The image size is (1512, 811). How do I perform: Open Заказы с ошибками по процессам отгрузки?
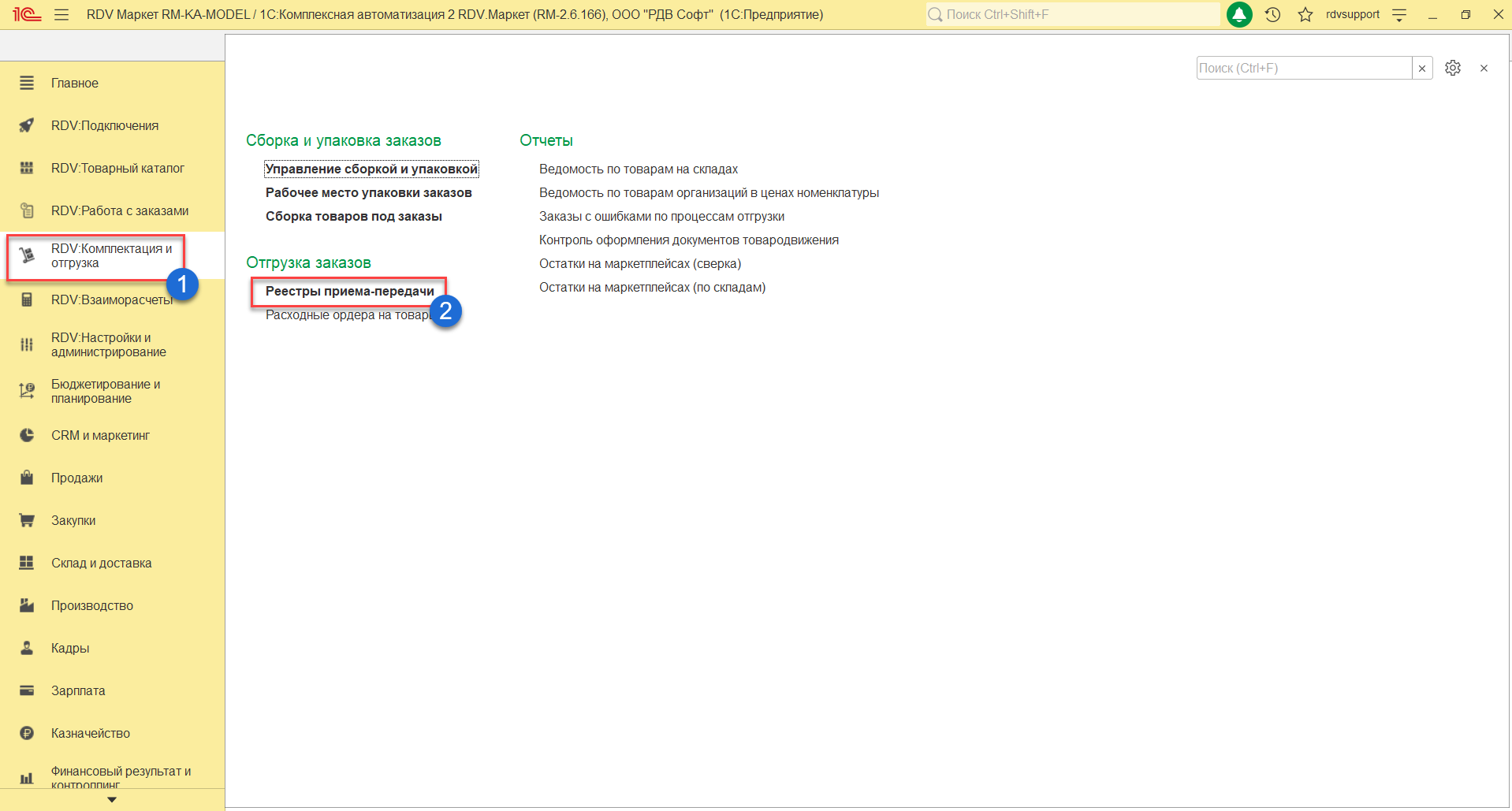click(661, 216)
